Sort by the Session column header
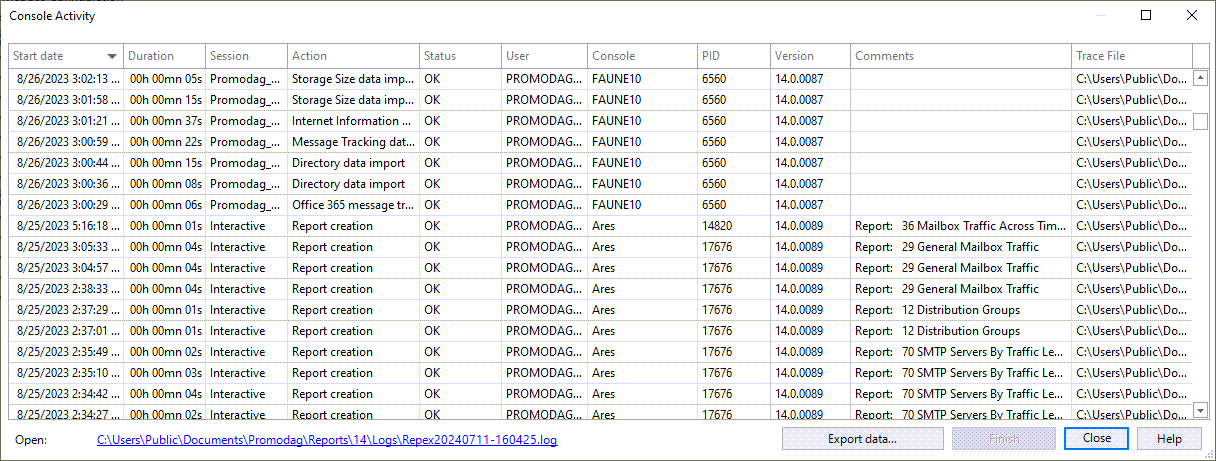Image resolution: width=1216 pixels, height=461 pixels. tap(230, 56)
